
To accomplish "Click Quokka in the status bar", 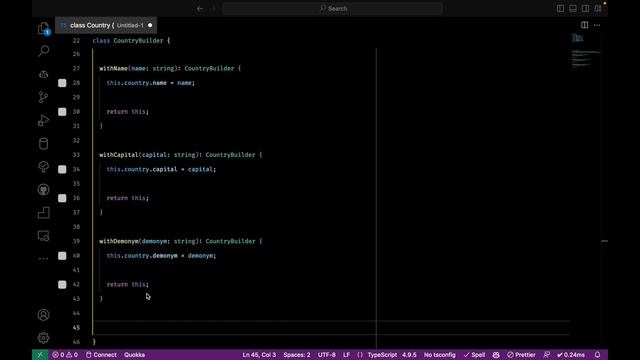I will tap(134, 355).
